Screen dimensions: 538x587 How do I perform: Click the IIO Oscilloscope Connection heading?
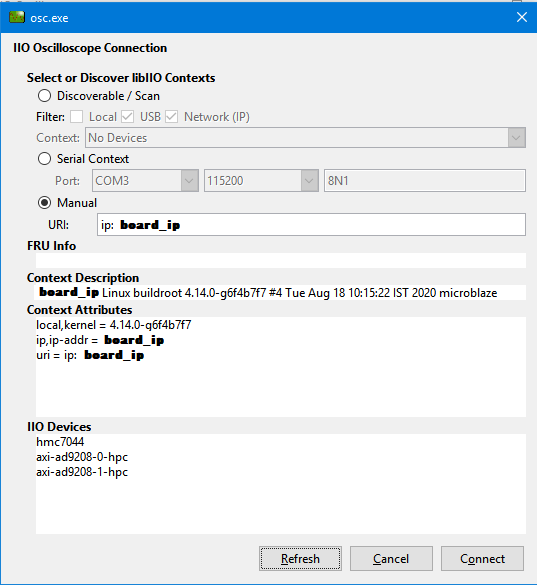click(90, 48)
